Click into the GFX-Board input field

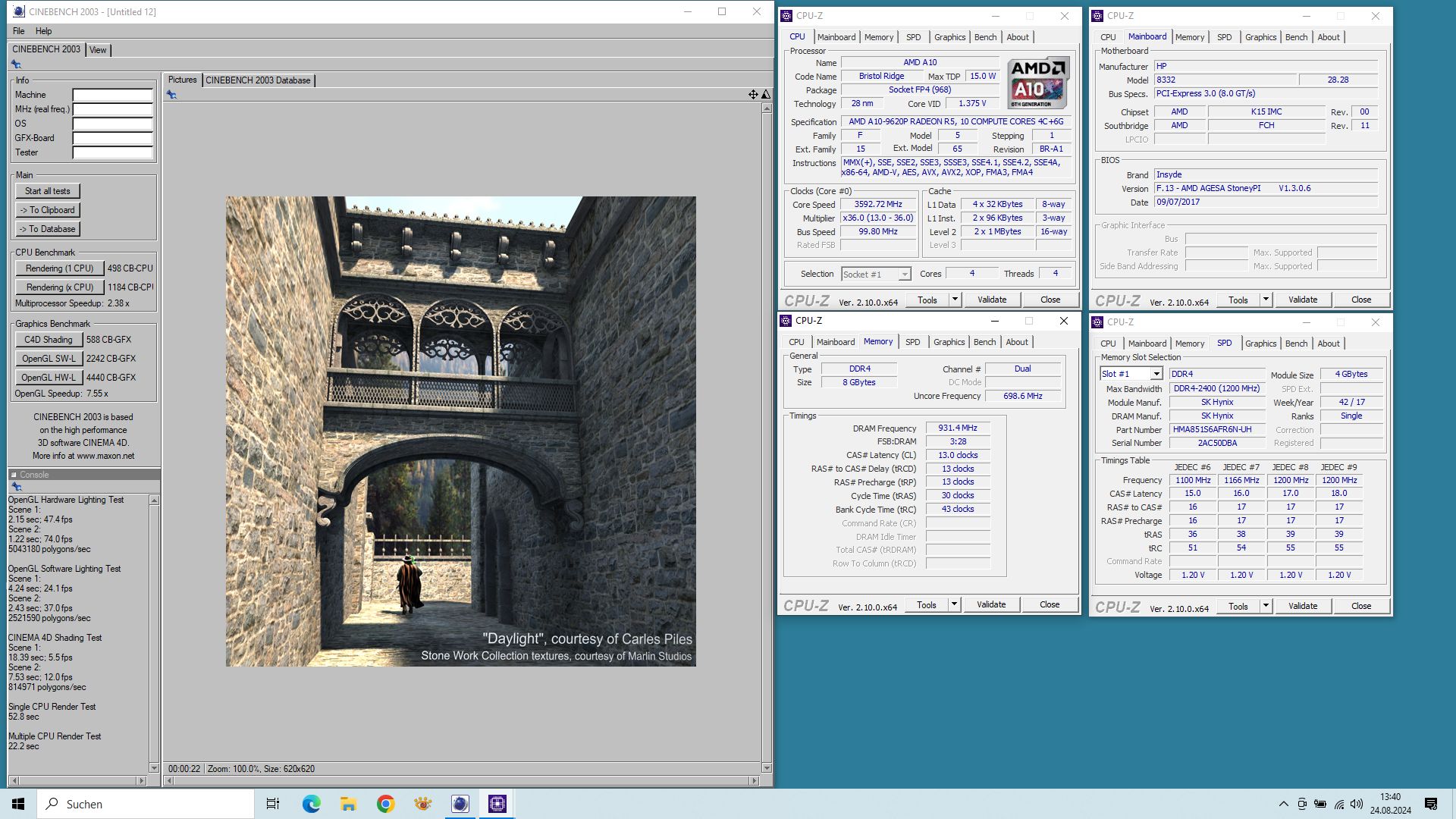[x=113, y=138]
